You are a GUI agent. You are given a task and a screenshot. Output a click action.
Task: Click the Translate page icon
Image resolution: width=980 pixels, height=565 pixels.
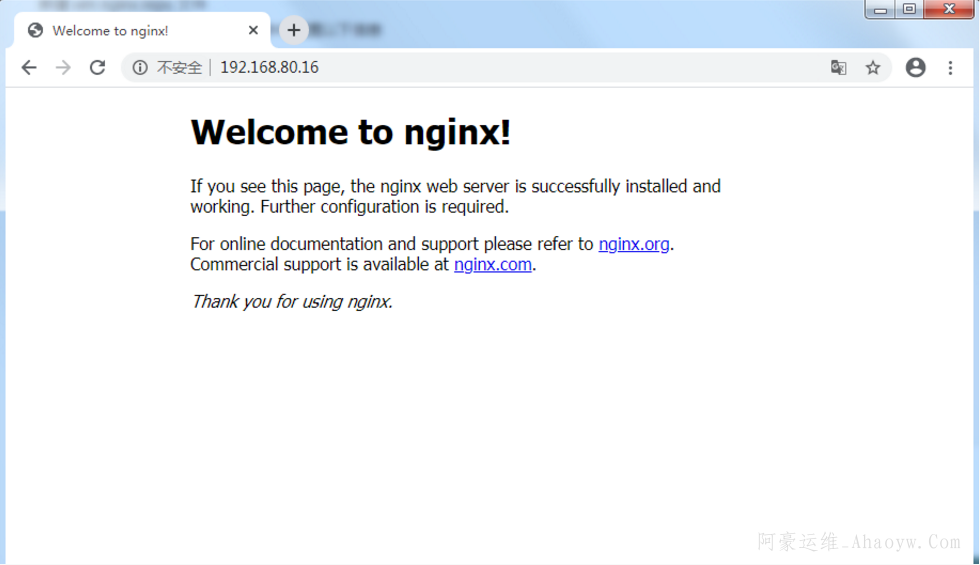coord(838,68)
